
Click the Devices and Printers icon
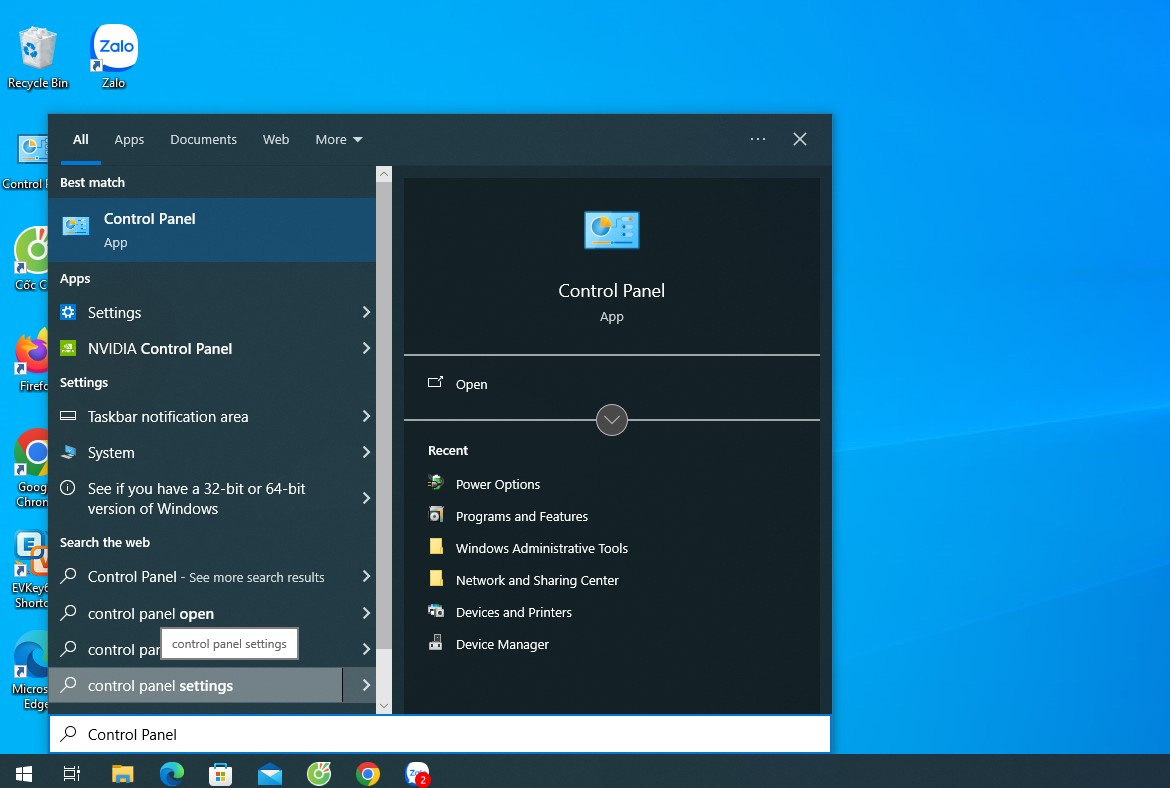pos(436,611)
